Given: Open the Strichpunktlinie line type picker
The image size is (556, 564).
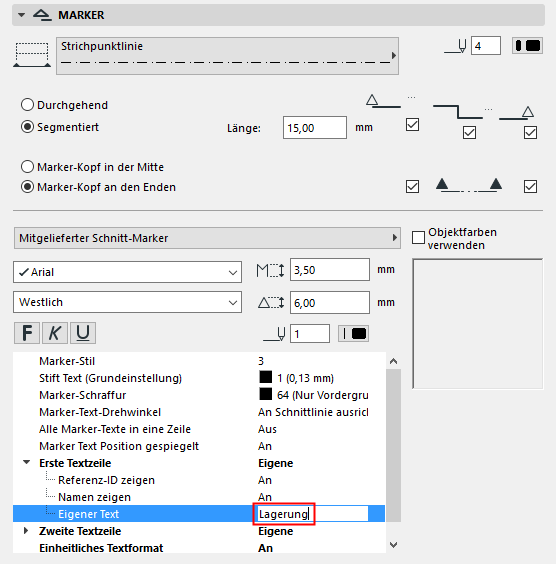Looking at the screenshot, I should (x=227, y=56).
